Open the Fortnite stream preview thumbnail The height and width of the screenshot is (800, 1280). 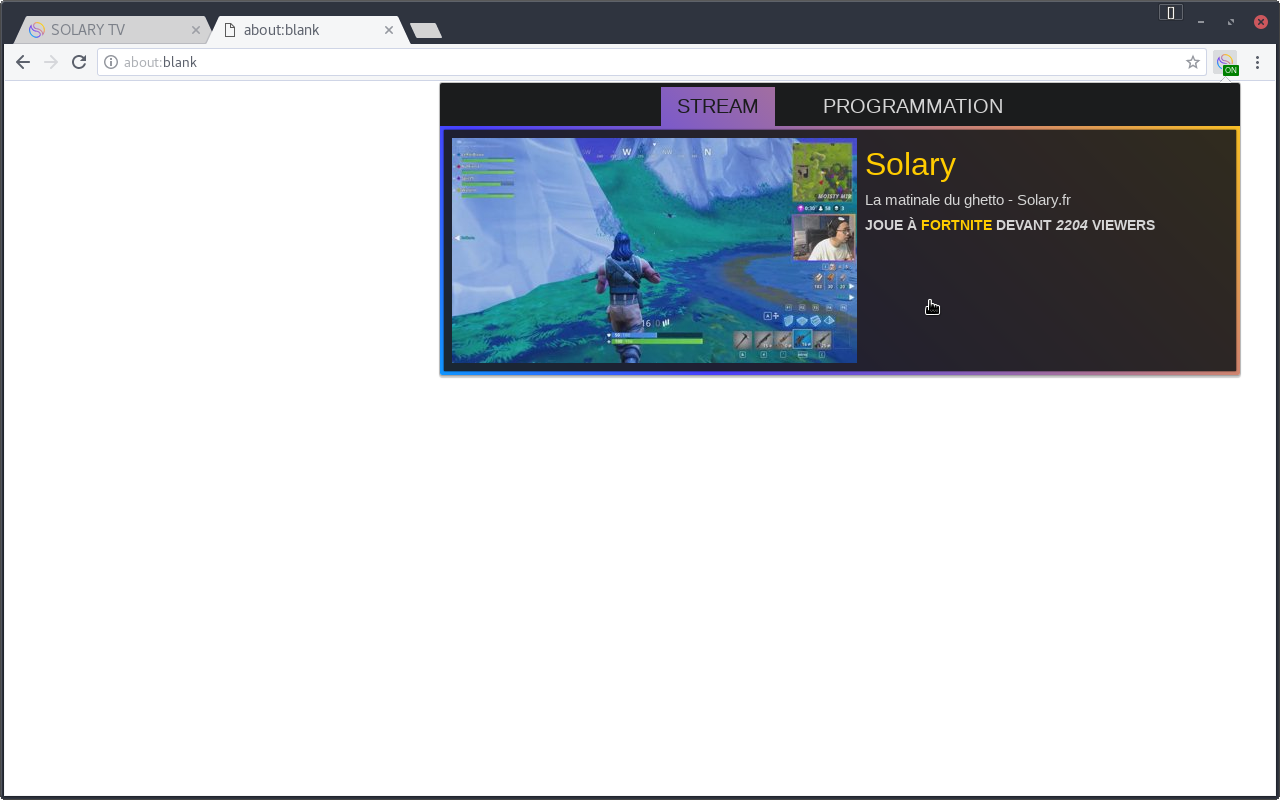(x=654, y=250)
